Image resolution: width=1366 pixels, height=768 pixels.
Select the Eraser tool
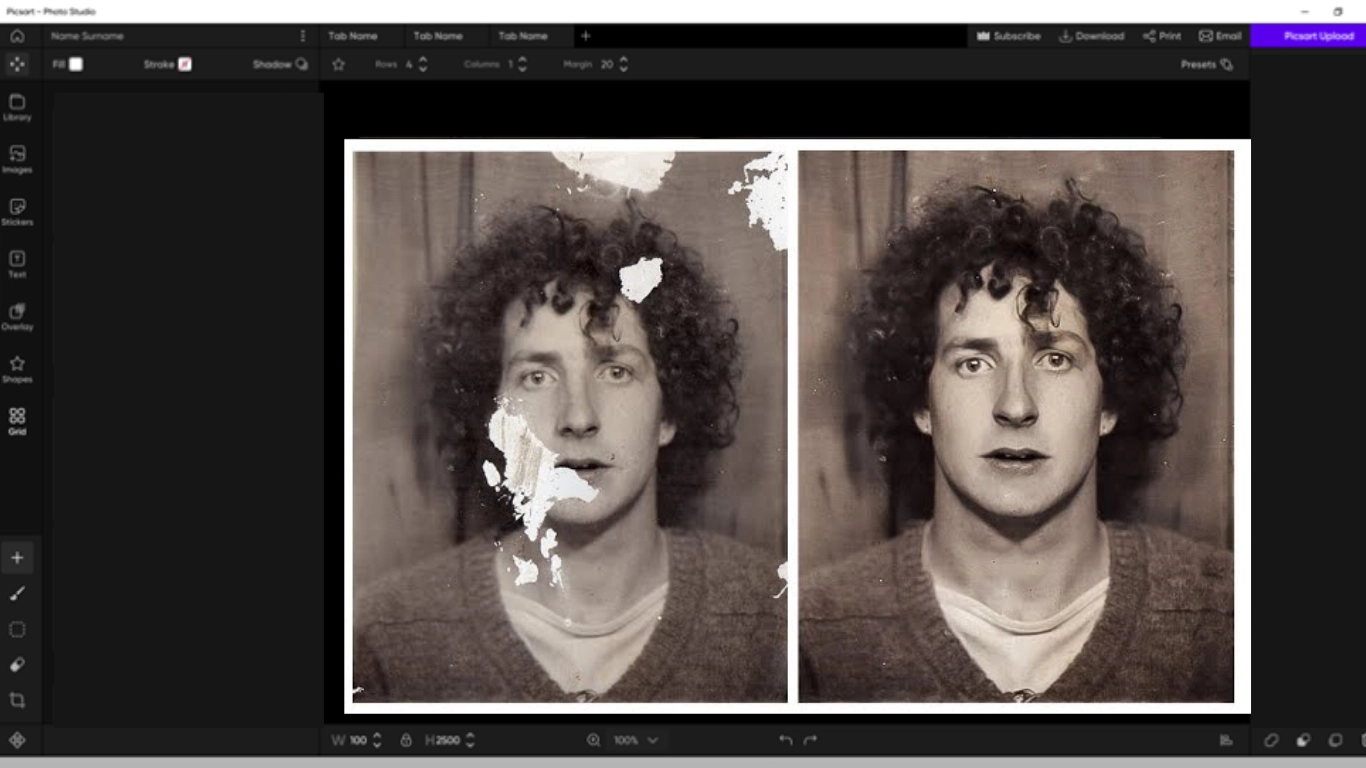pos(17,665)
